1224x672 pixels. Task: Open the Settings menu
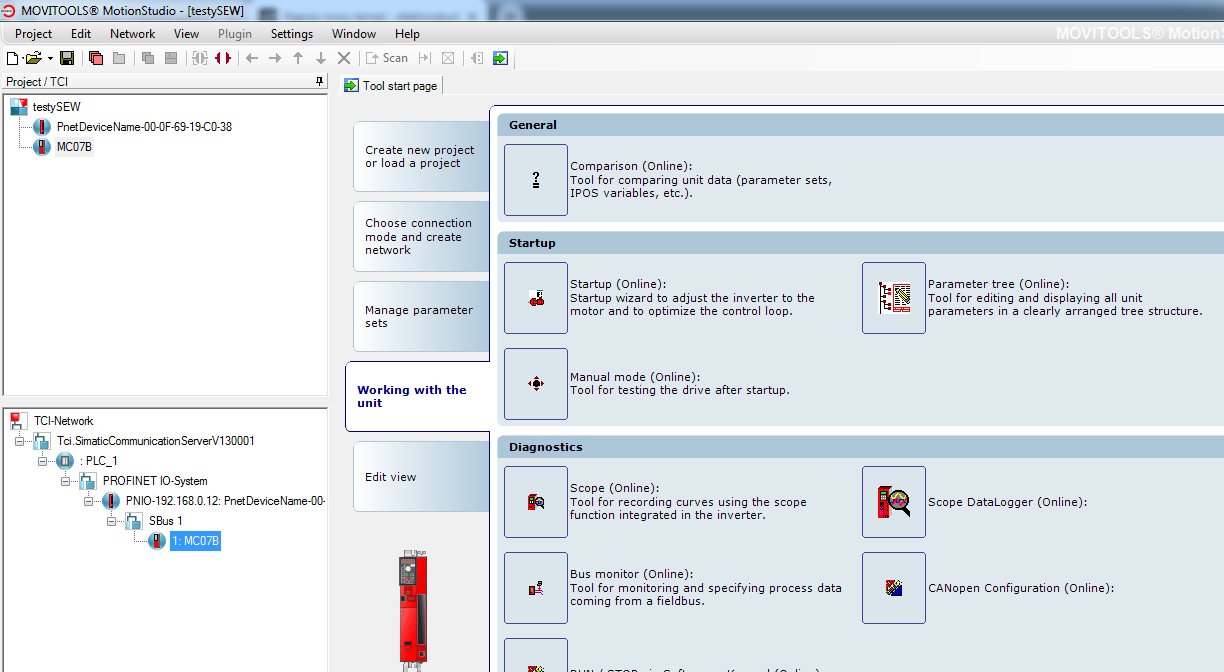click(x=292, y=34)
